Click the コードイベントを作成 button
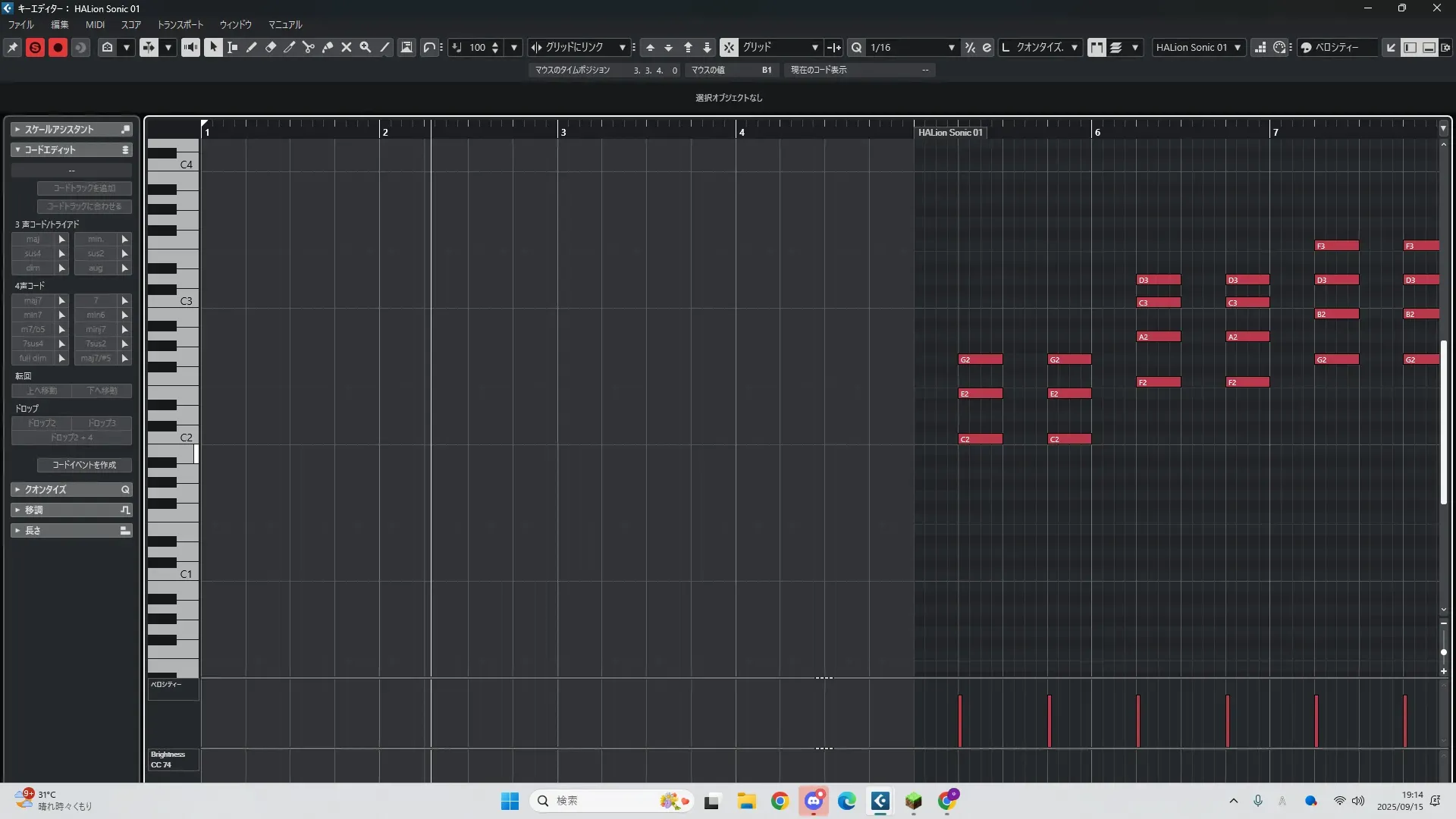This screenshot has height=819, width=1456. (x=84, y=465)
